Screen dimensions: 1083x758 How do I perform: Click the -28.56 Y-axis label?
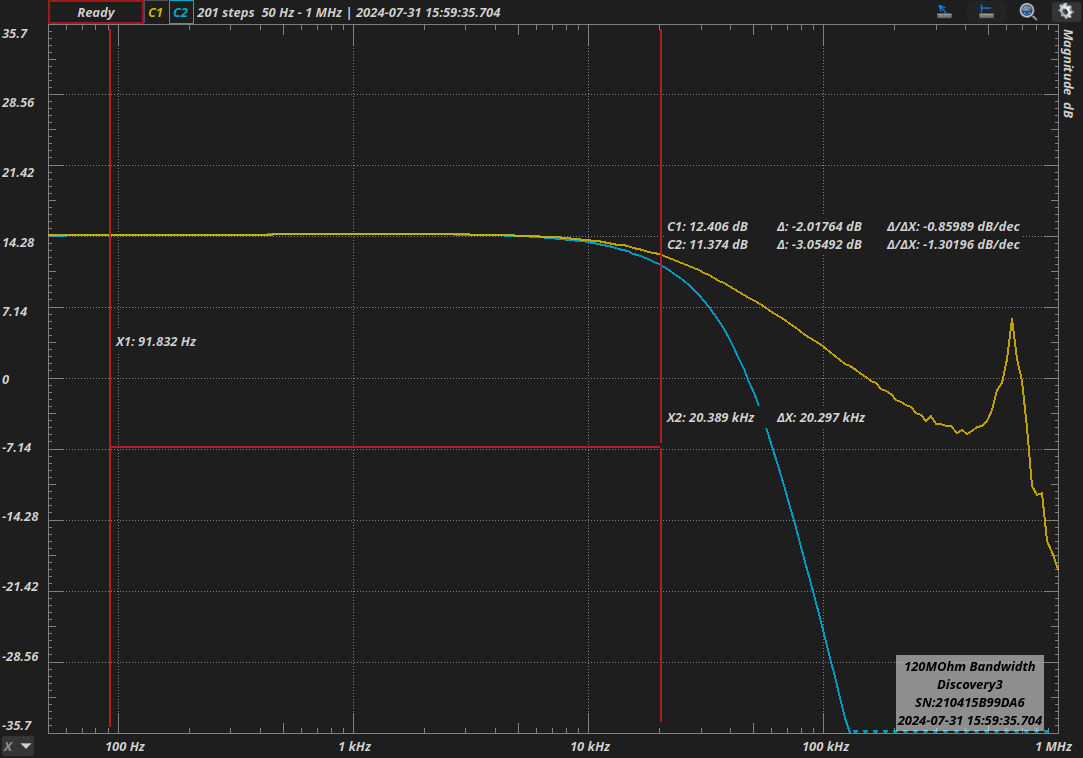coord(20,656)
